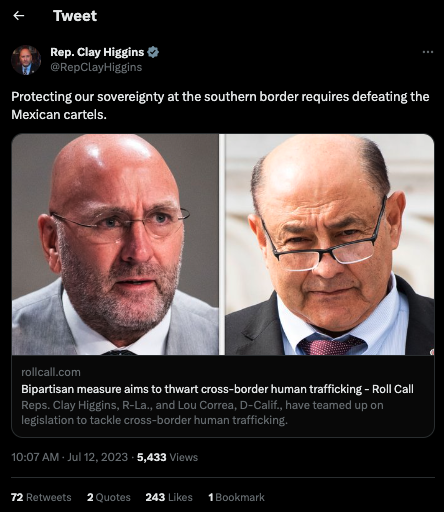Click the Tweet page header title
Viewport: 444px width, 512px height.
(75, 16)
